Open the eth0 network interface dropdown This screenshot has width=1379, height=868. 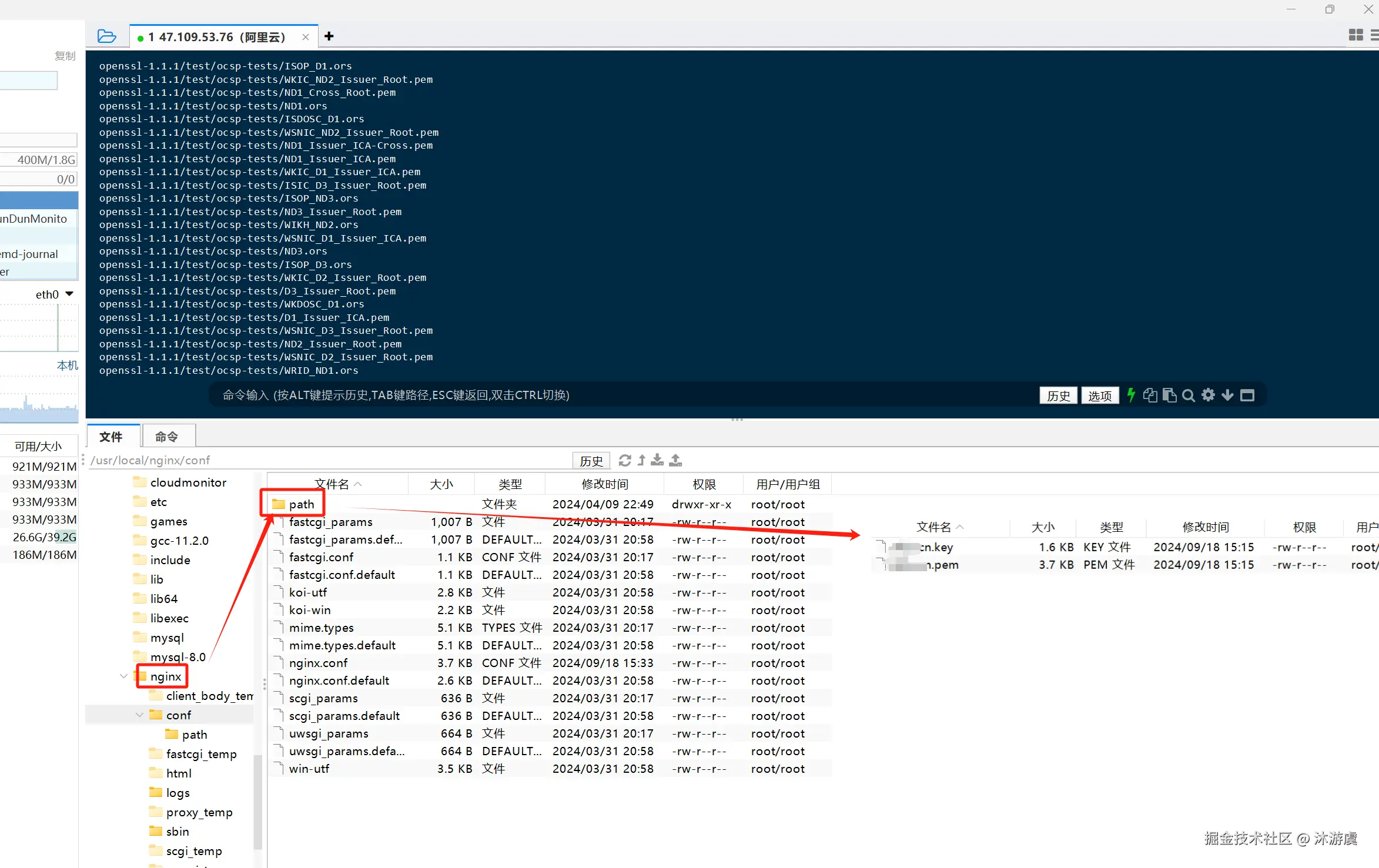pyautogui.click(x=69, y=294)
